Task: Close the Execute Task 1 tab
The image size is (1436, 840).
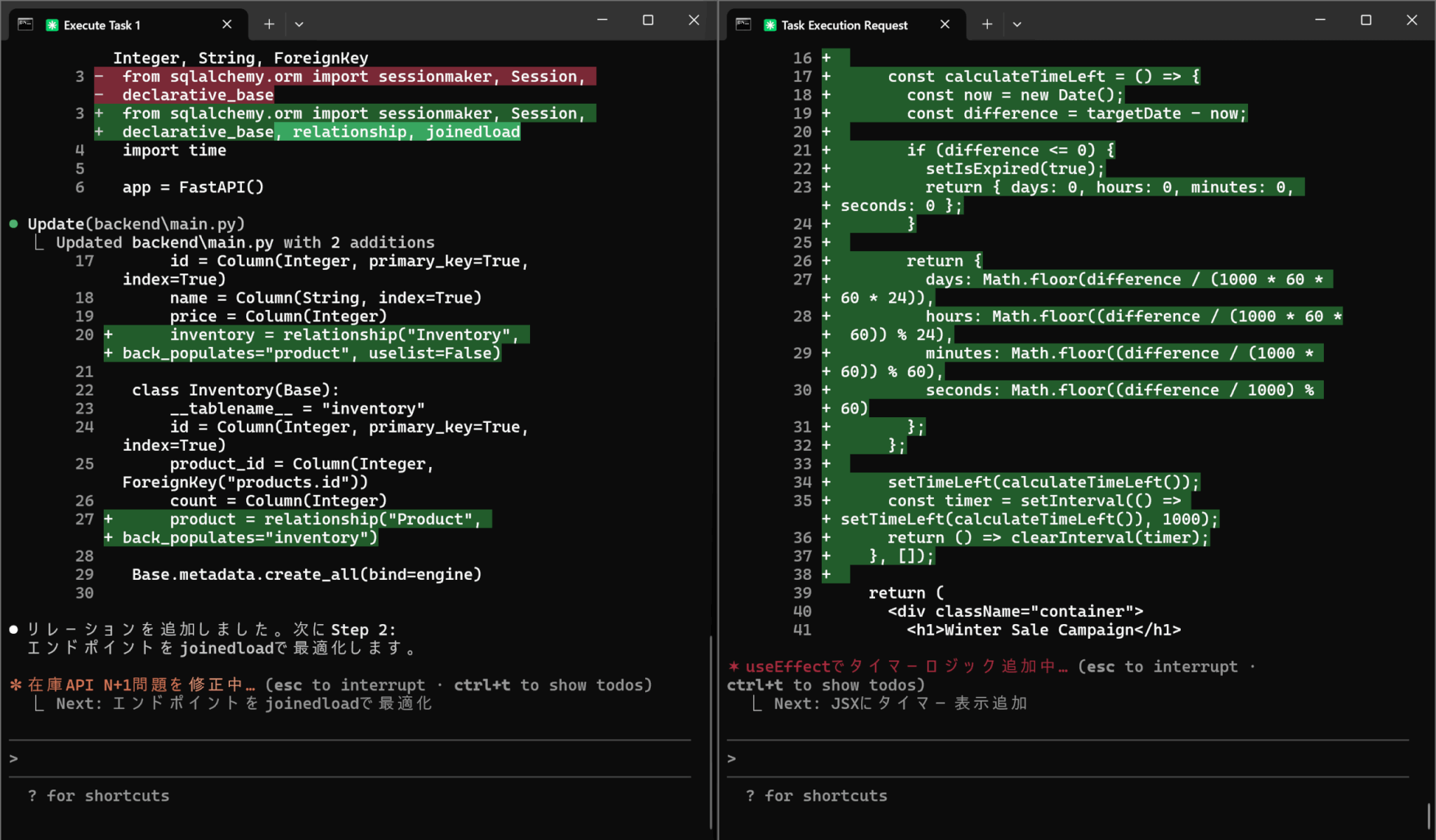Action: (226, 25)
